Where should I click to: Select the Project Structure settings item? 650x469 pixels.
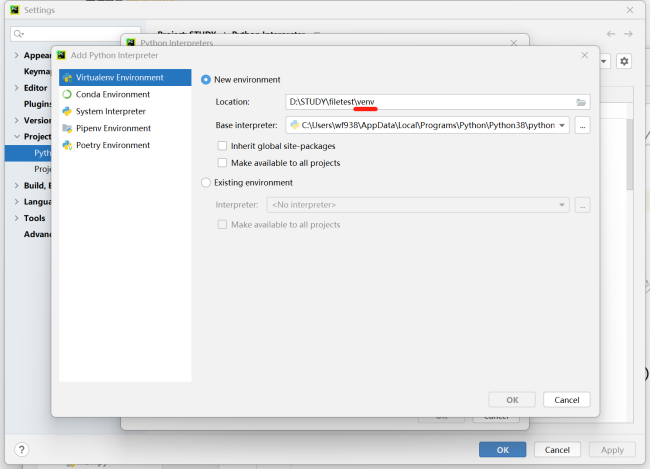point(42,169)
